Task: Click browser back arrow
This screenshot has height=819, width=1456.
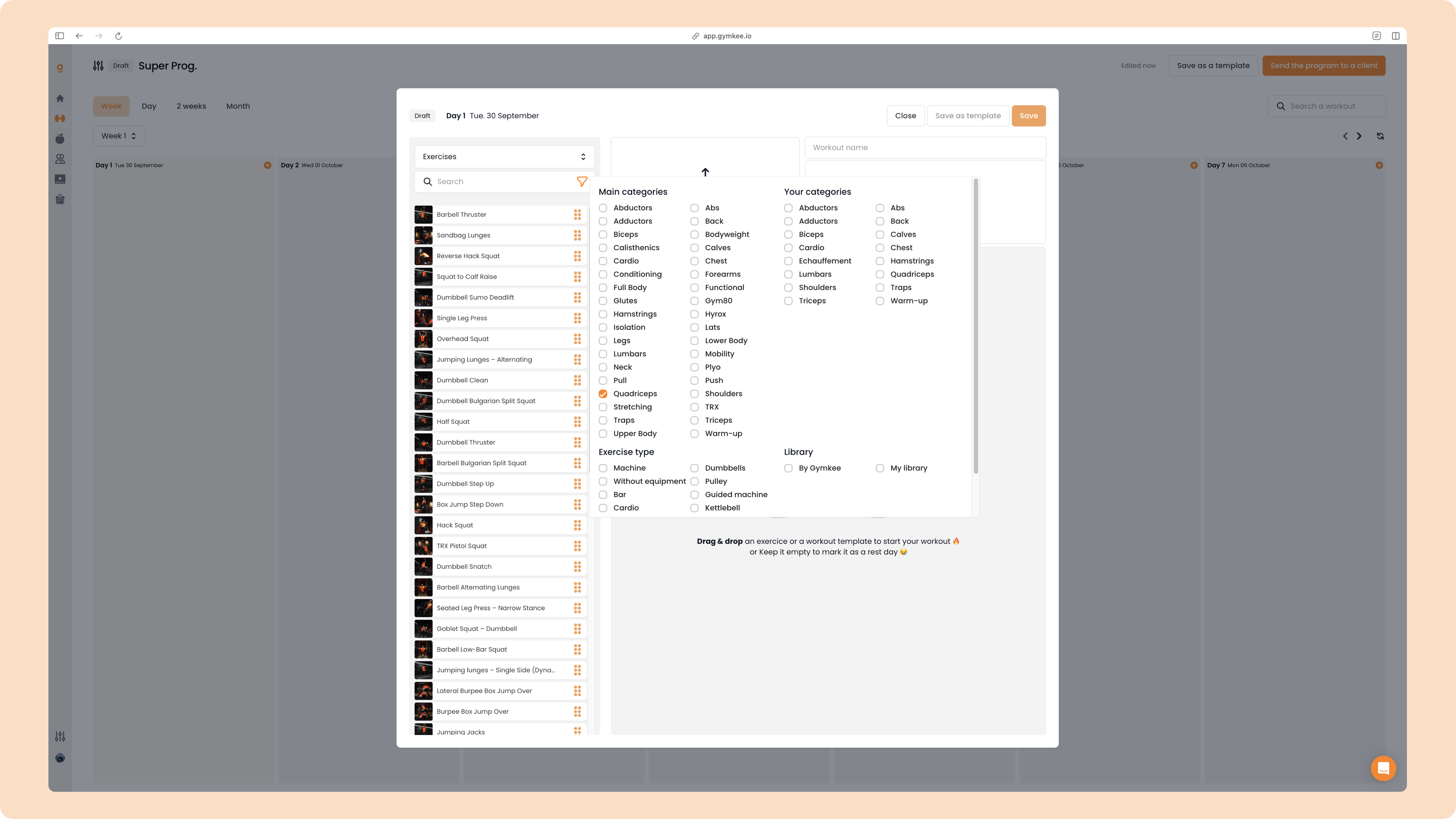Action: (x=79, y=36)
